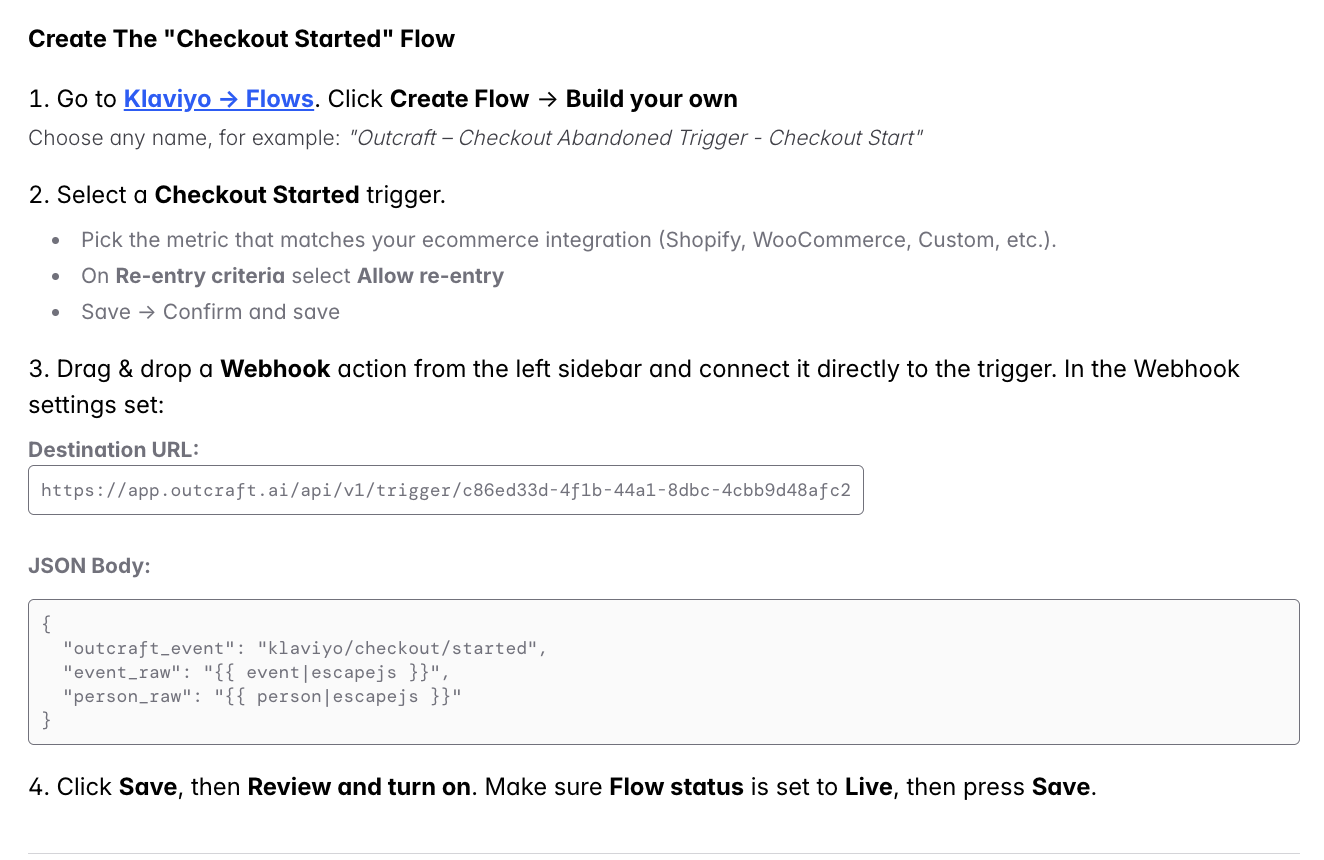Click the bold "Review and turn on" text
Image resolution: width=1324 pixels, height=860 pixels.
(359, 787)
